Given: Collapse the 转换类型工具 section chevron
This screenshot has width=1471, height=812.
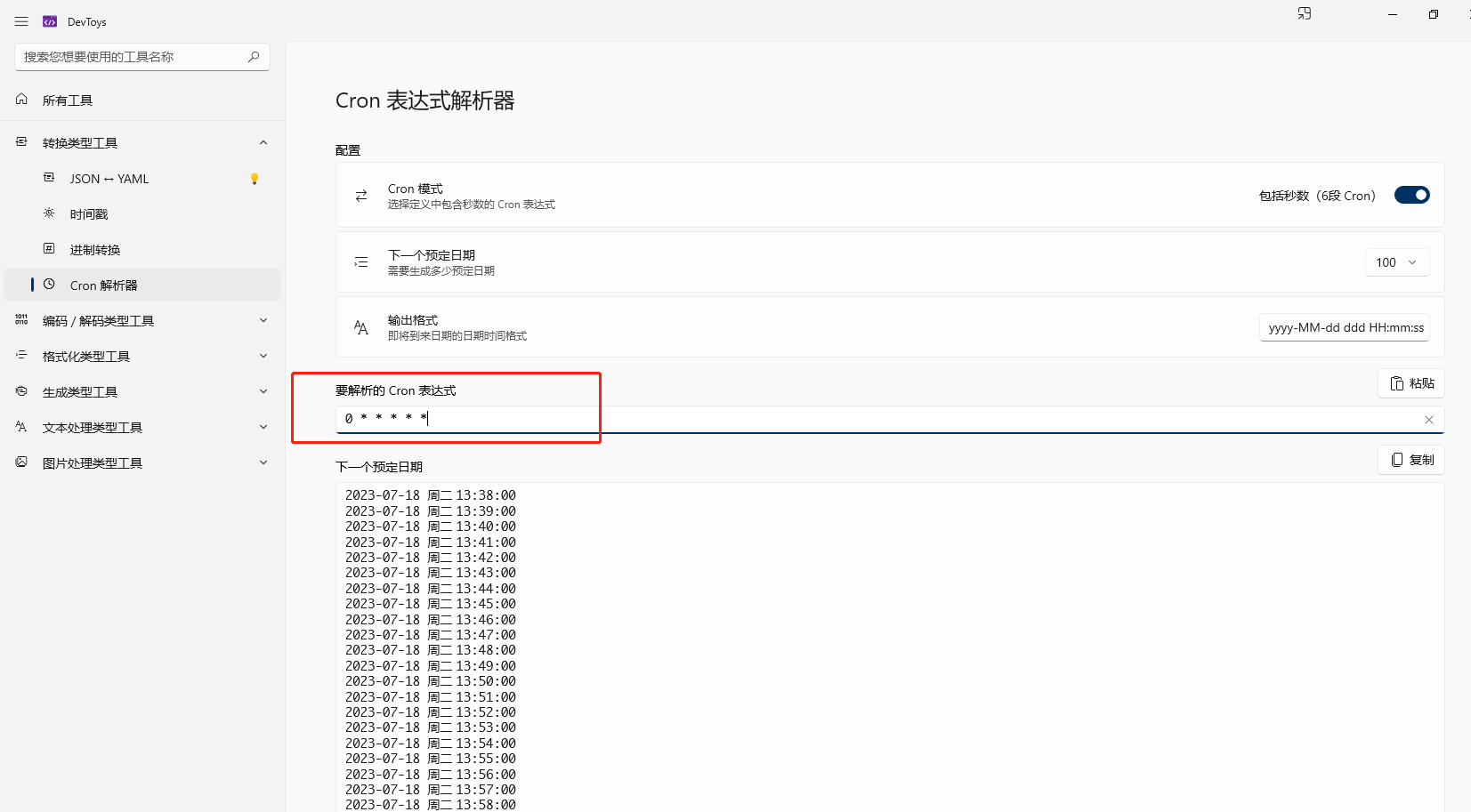Looking at the screenshot, I should [263, 142].
